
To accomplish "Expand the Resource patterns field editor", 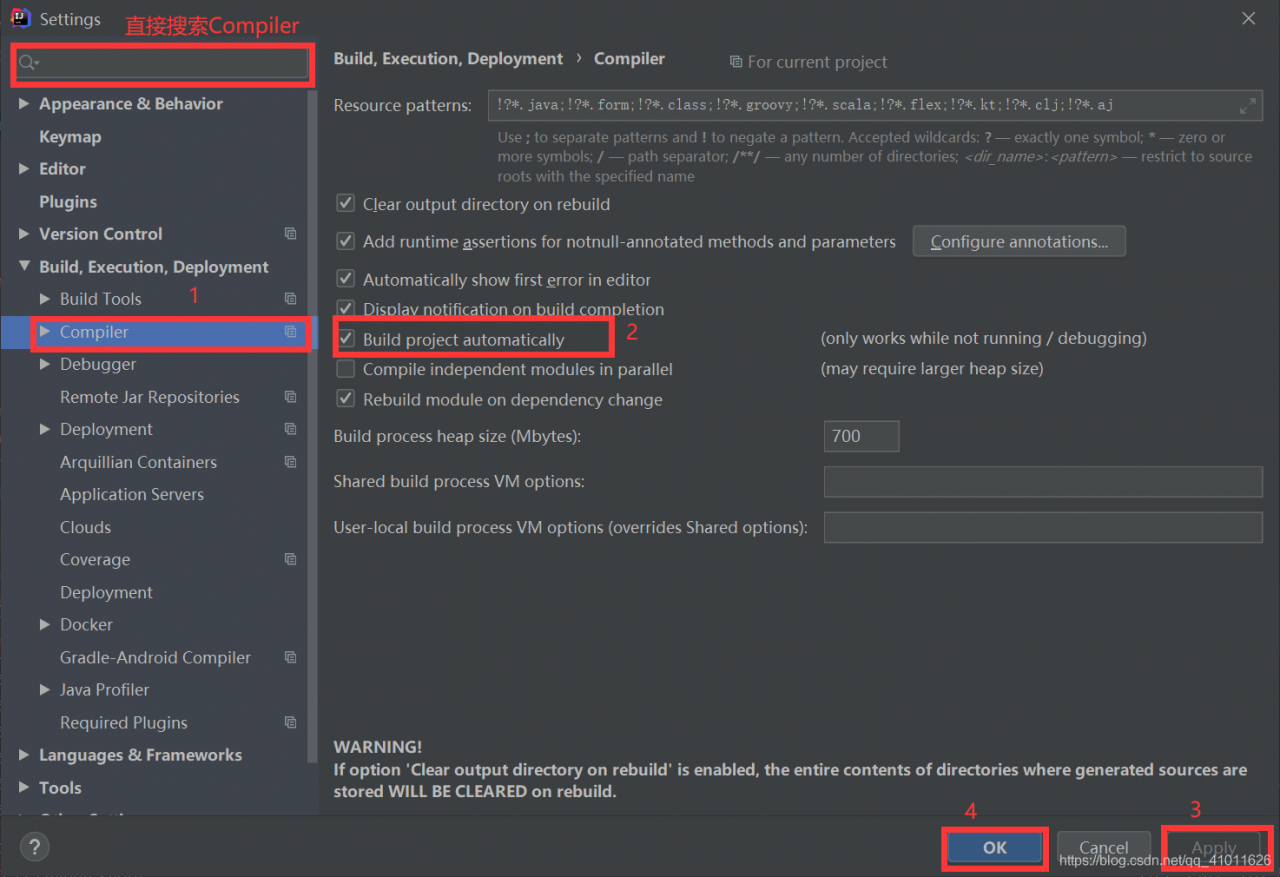I will [1248, 105].
